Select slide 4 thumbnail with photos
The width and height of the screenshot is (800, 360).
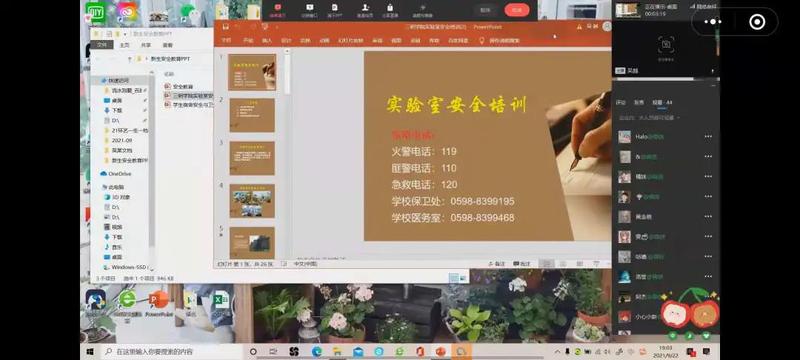coord(252,201)
